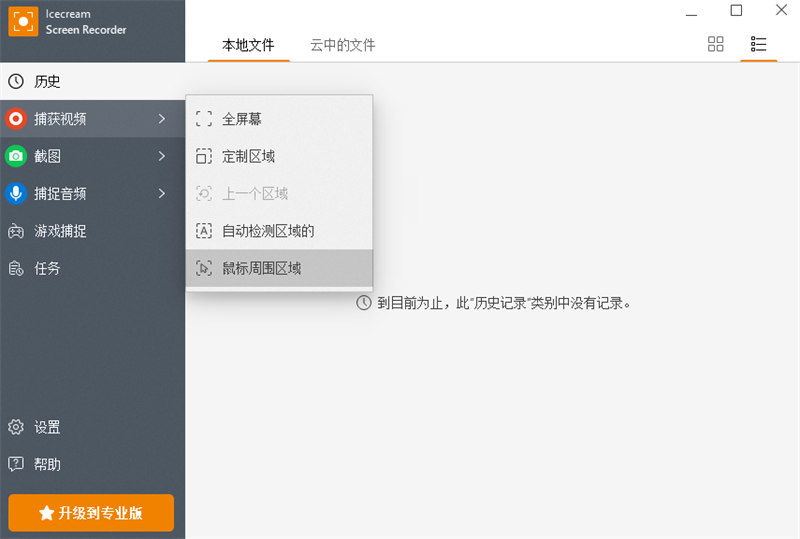The image size is (800, 539).
Task: Open the 云中的文件 cloud files tab
Action: (x=342, y=45)
